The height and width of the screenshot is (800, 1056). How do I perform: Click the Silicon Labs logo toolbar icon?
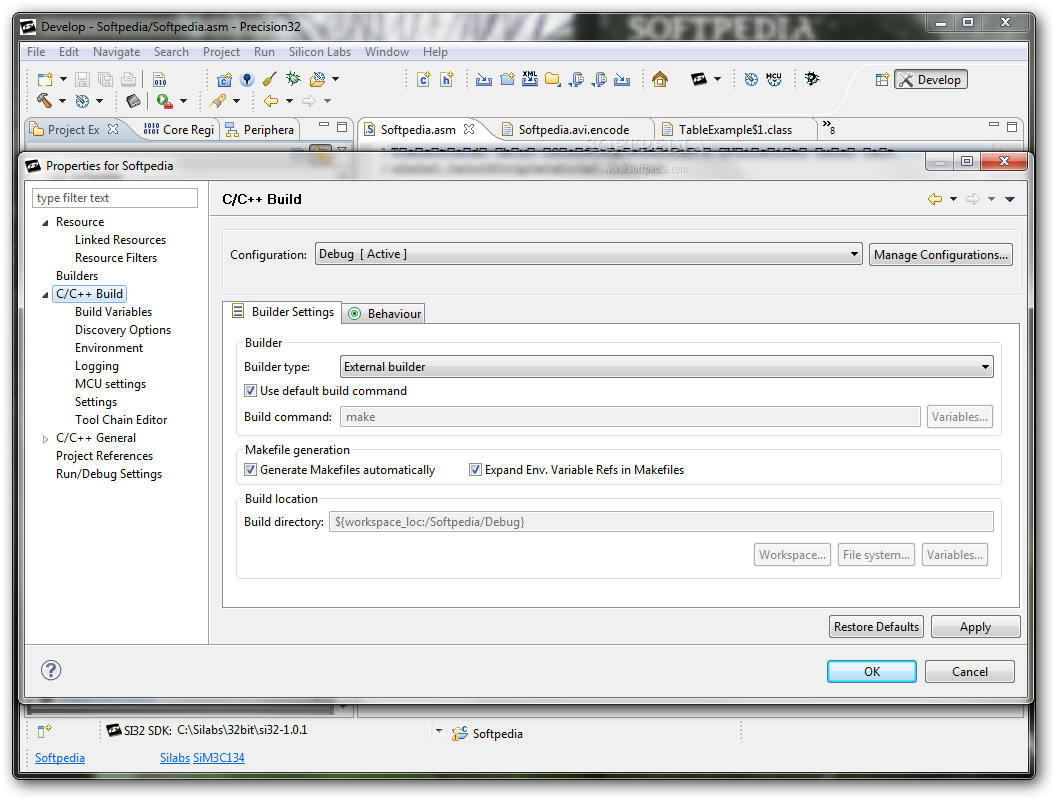coord(699,79)
